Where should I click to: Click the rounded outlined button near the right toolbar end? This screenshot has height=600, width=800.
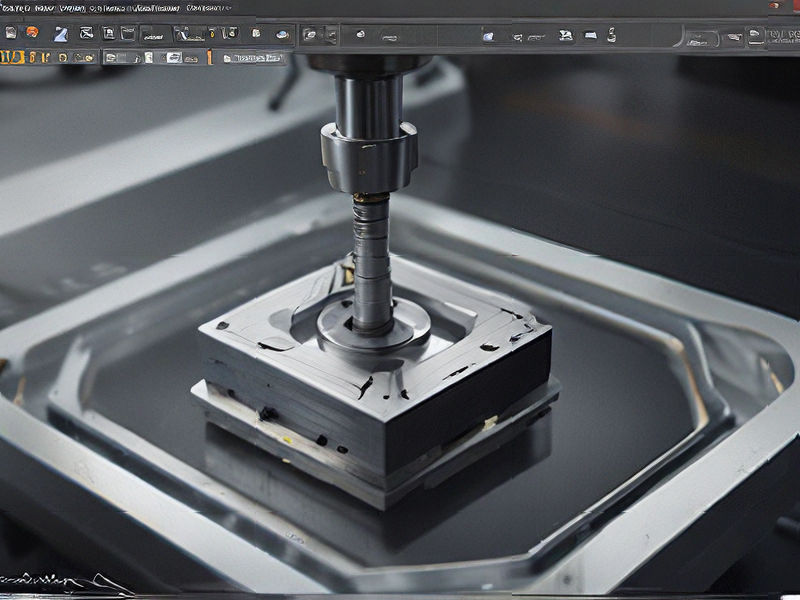(x=702, y=39)
